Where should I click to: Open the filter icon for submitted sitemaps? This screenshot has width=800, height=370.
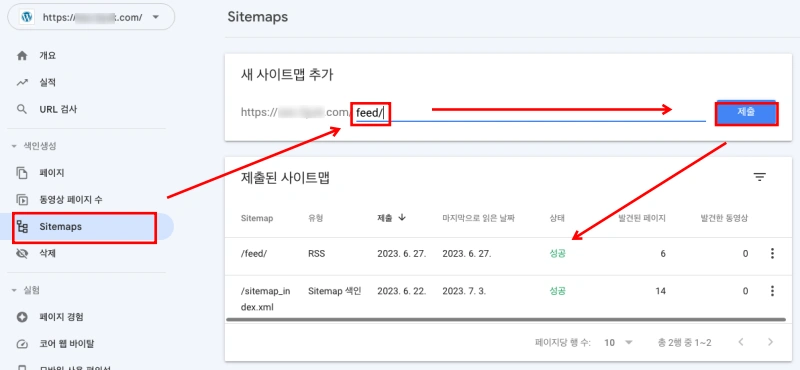click(x=760, y=177)
